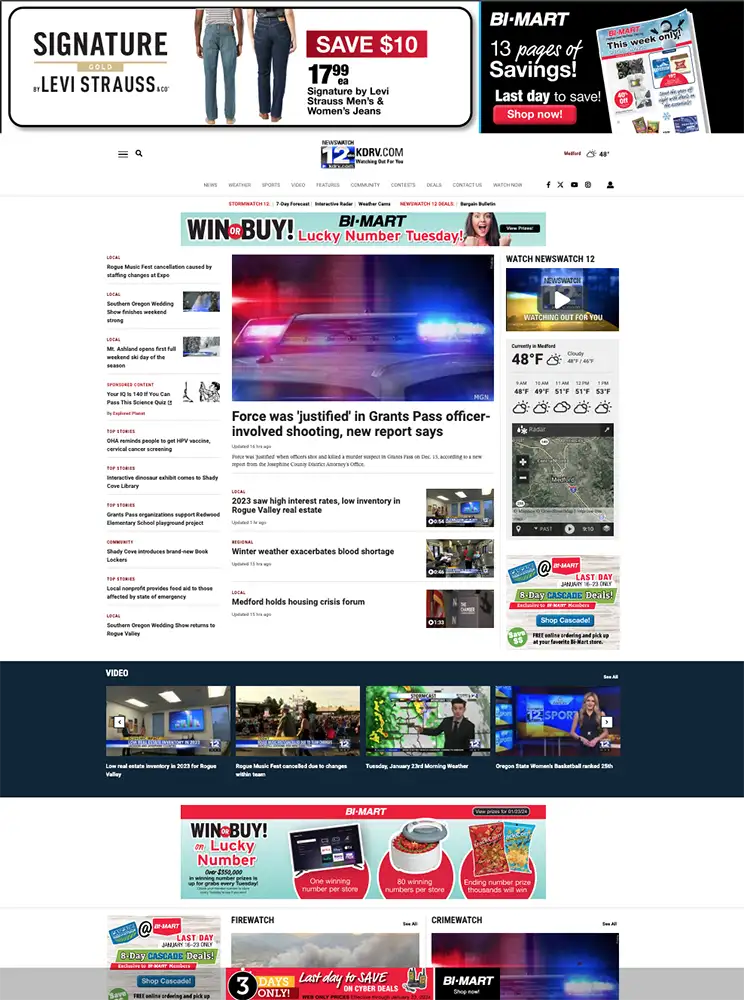Open the WATCH NOW menu item
The width and height of the screenshot is (744, 1000).
click(x=507, y=185)
